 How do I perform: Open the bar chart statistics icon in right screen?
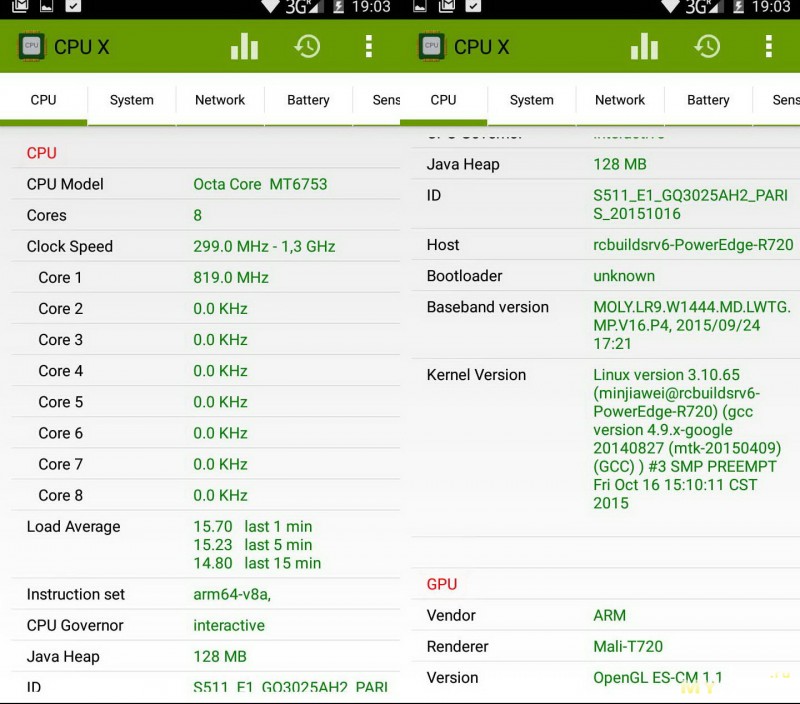click(x=644, y=46)
